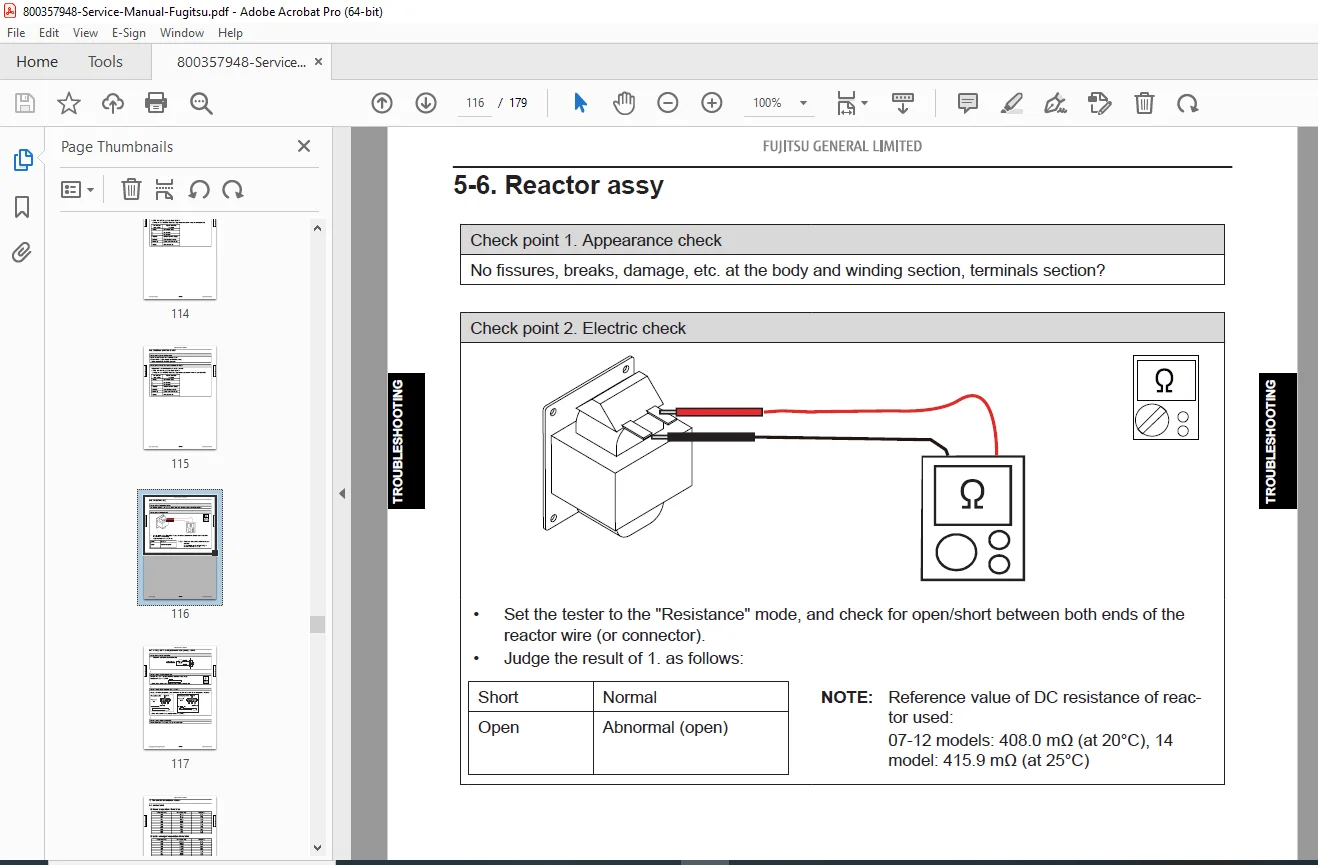
Task: Open fit page options icon
Action: (x=852, y=103)
